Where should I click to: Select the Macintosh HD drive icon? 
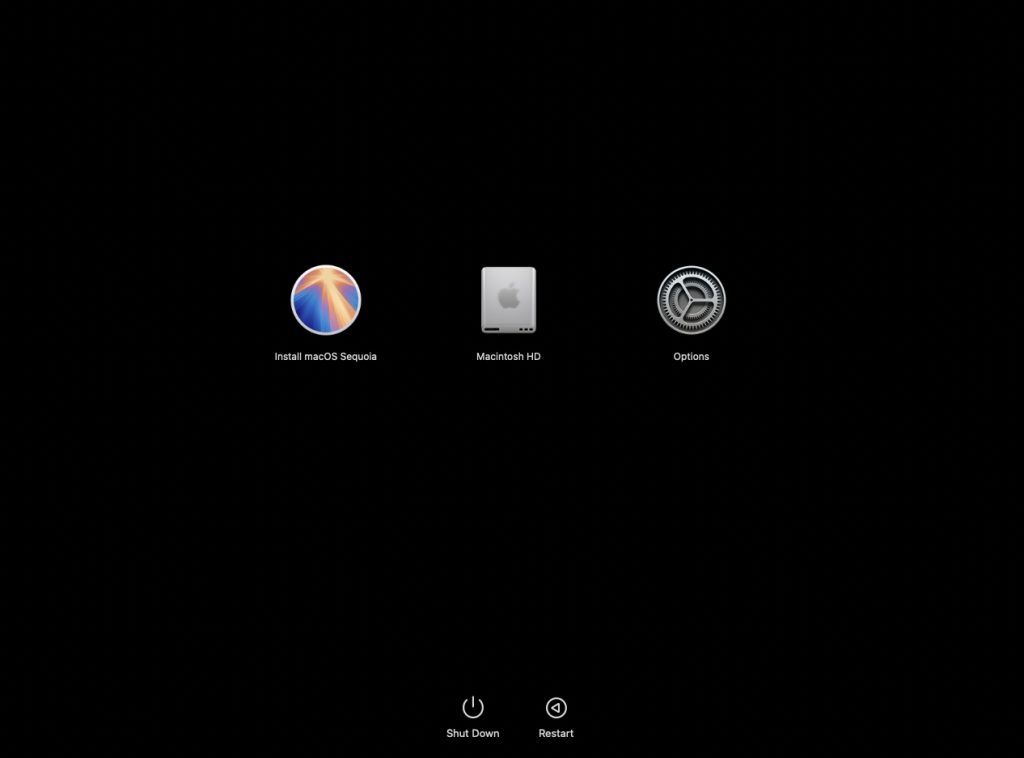(x=508, y=300)
